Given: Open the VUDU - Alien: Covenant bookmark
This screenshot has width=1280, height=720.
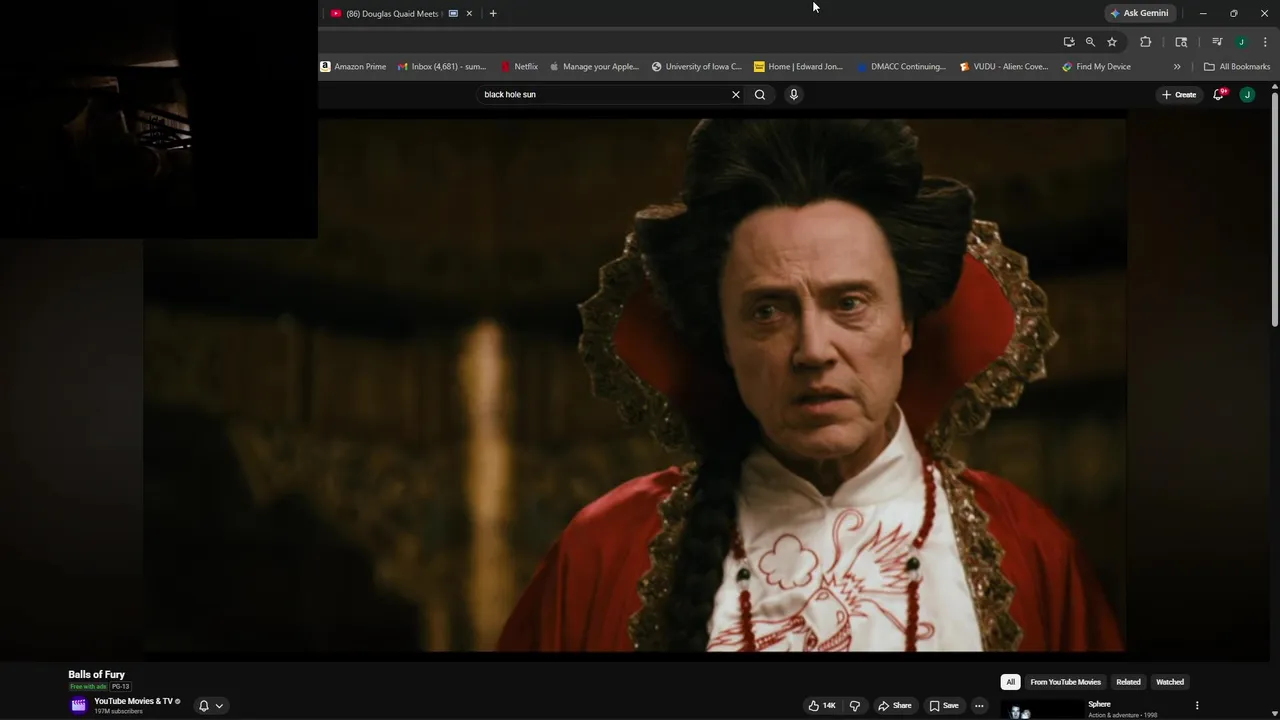Looking at the screenshot, I should pyautogui.click(x=1004, y=67).
